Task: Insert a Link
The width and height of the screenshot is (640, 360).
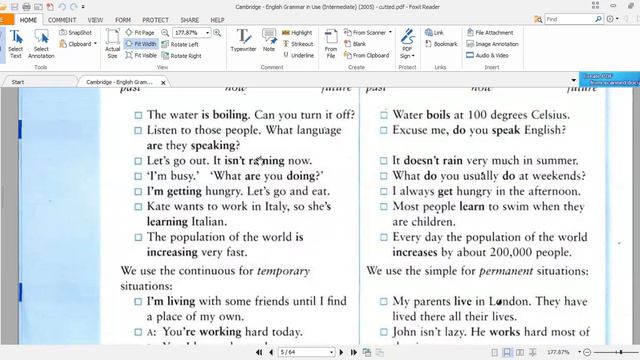Action: 434,33
